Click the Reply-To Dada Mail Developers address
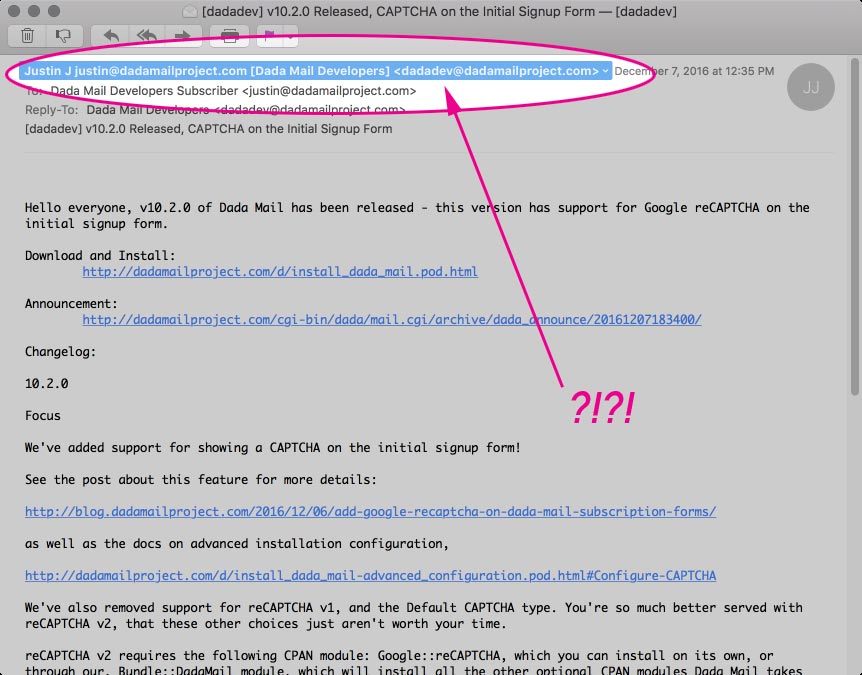The height and width of the screenshot is (675, 862). pyautogui.click(x=246, y=110)
